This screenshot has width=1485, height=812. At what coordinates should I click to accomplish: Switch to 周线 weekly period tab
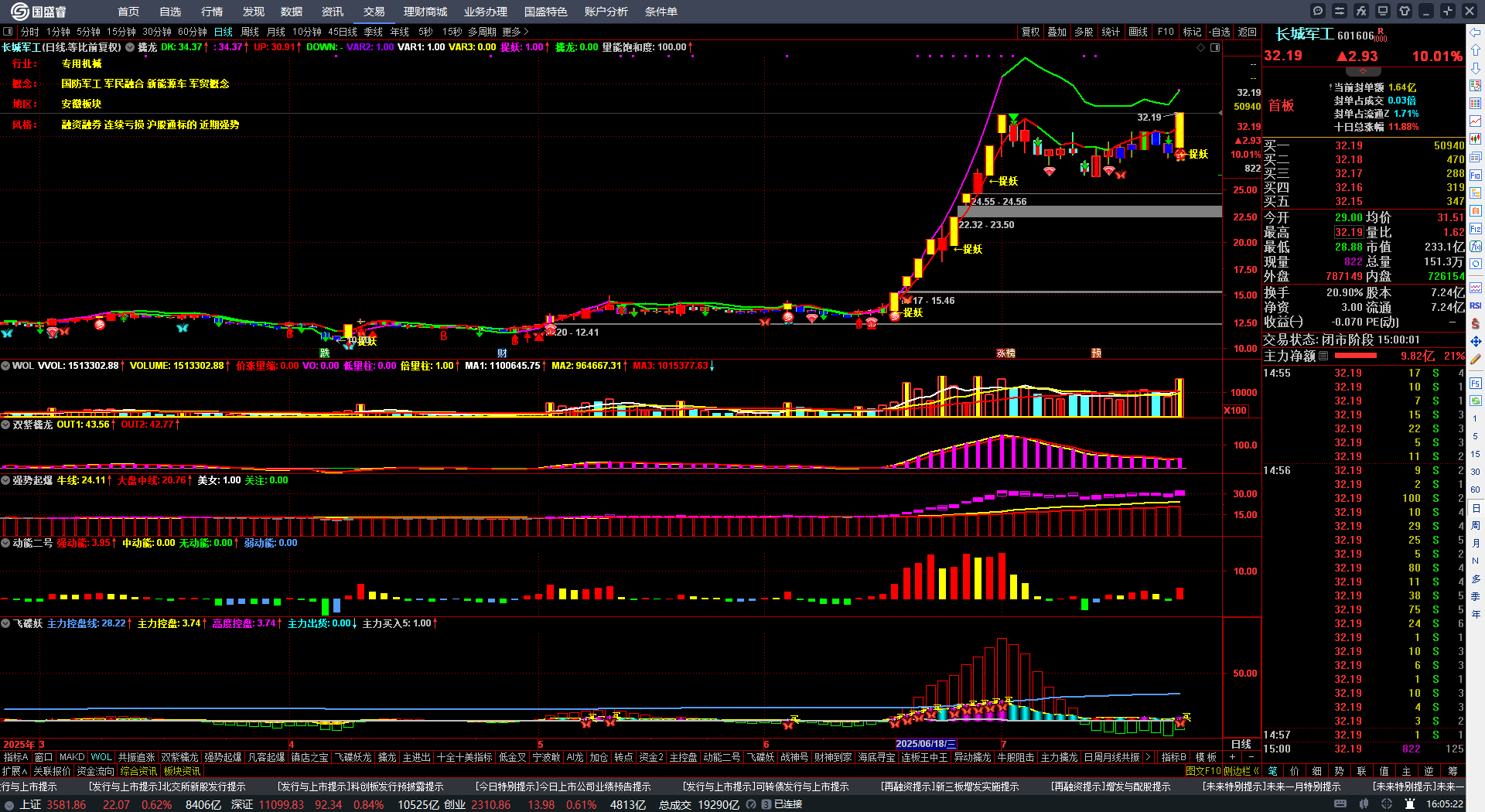[250, 32]
